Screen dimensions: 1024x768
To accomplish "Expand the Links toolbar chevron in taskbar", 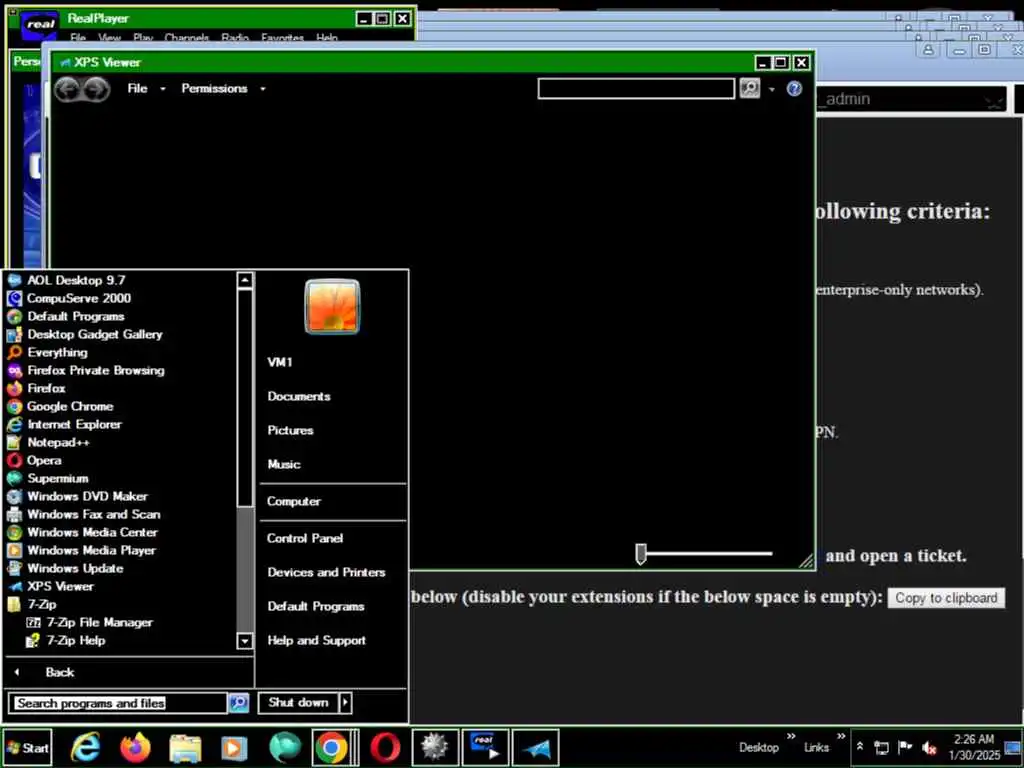I will [x=840, y=737].
